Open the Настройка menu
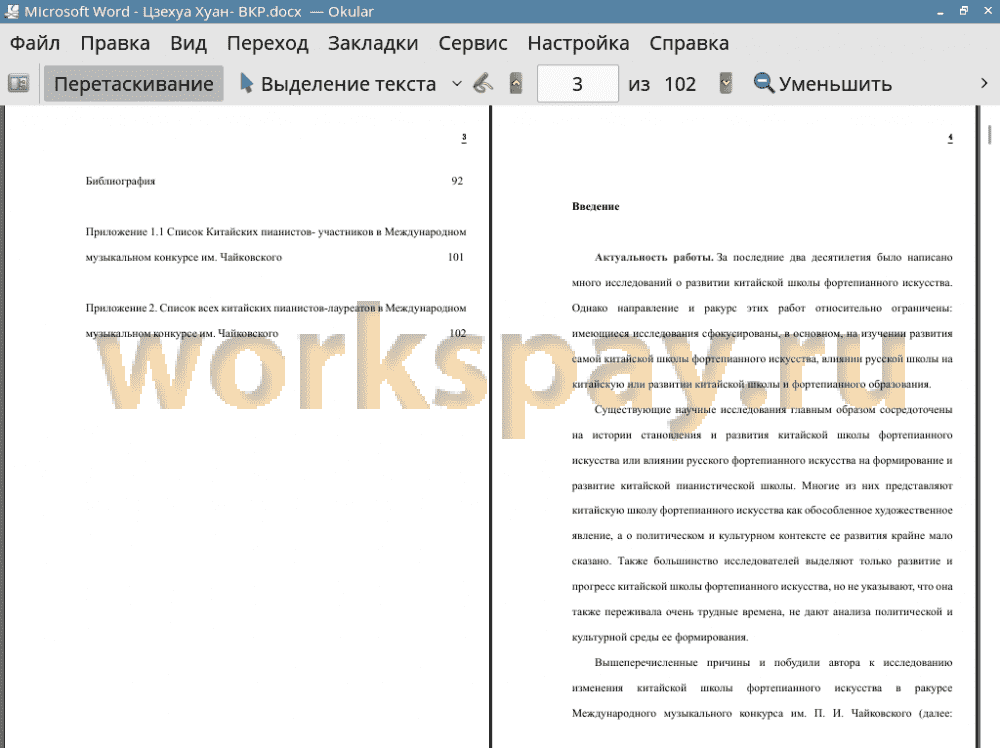This screenshot has width=1000, height=748. pos(578,43)
